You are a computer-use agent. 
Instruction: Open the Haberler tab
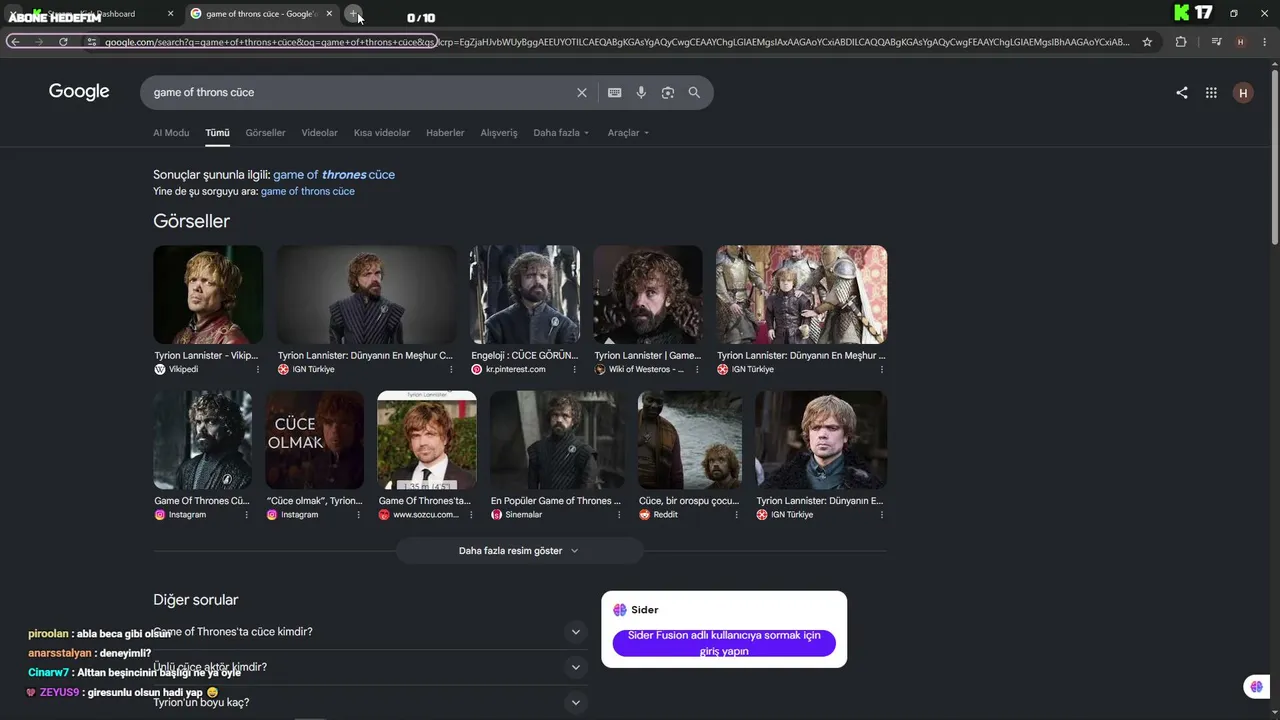click(x=445, y=133)
